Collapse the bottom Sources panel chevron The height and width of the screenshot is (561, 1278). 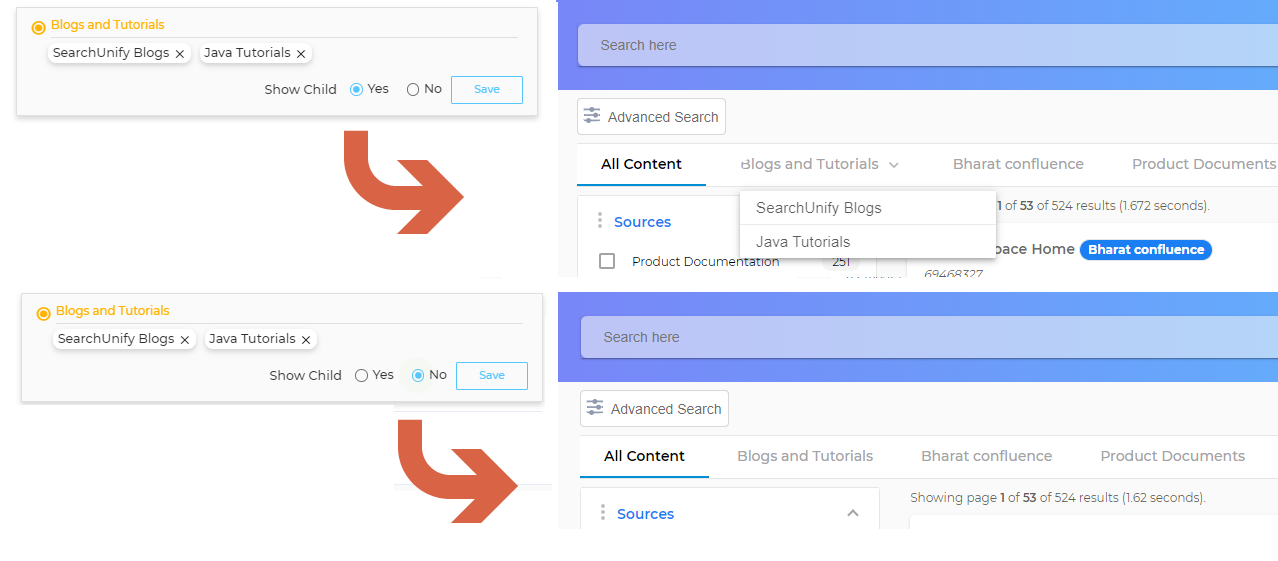coord(853,513)
